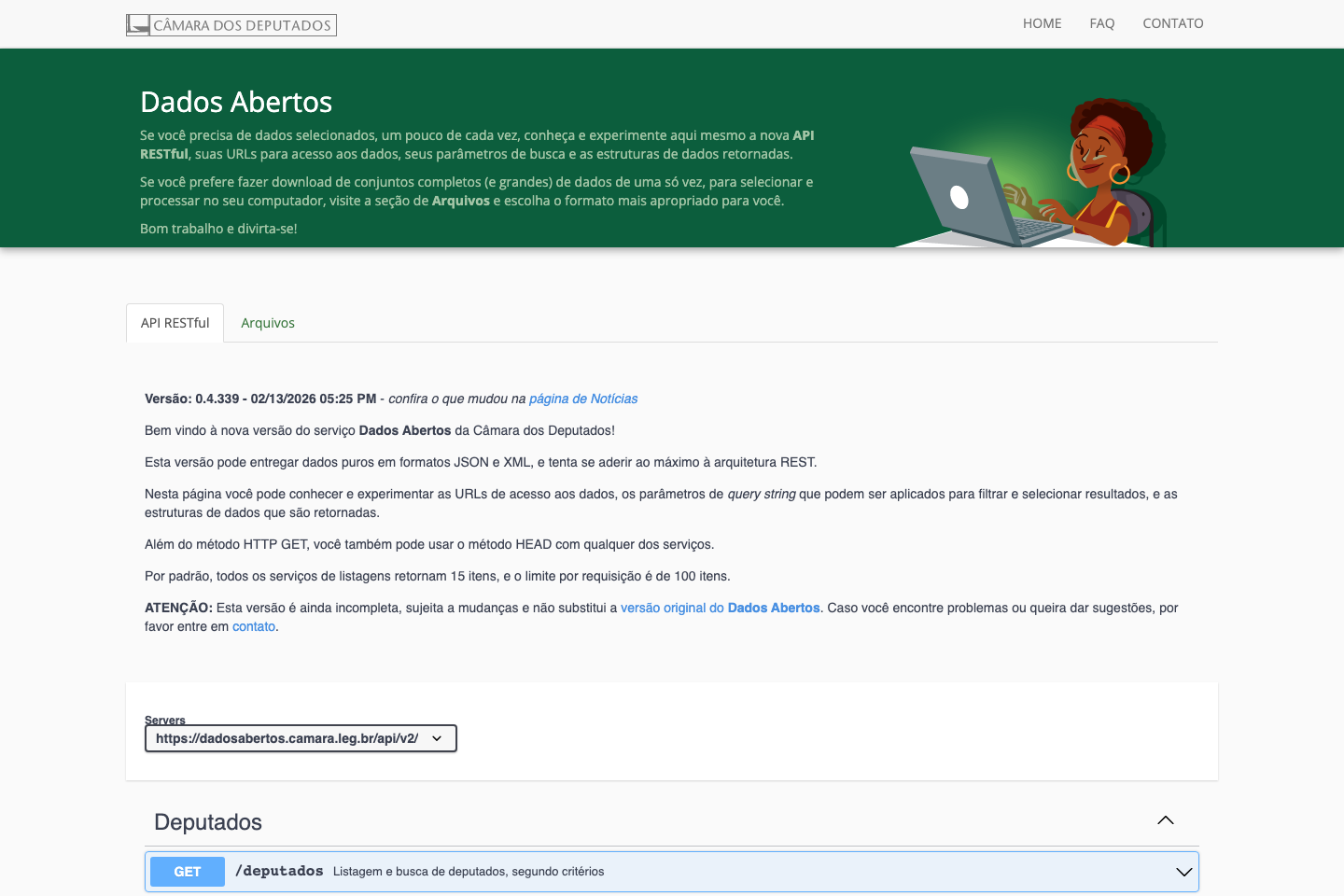Open the versão original do Dados Abertos link
This screenshot has width=1344, height=896.
(x=721, y=608)
